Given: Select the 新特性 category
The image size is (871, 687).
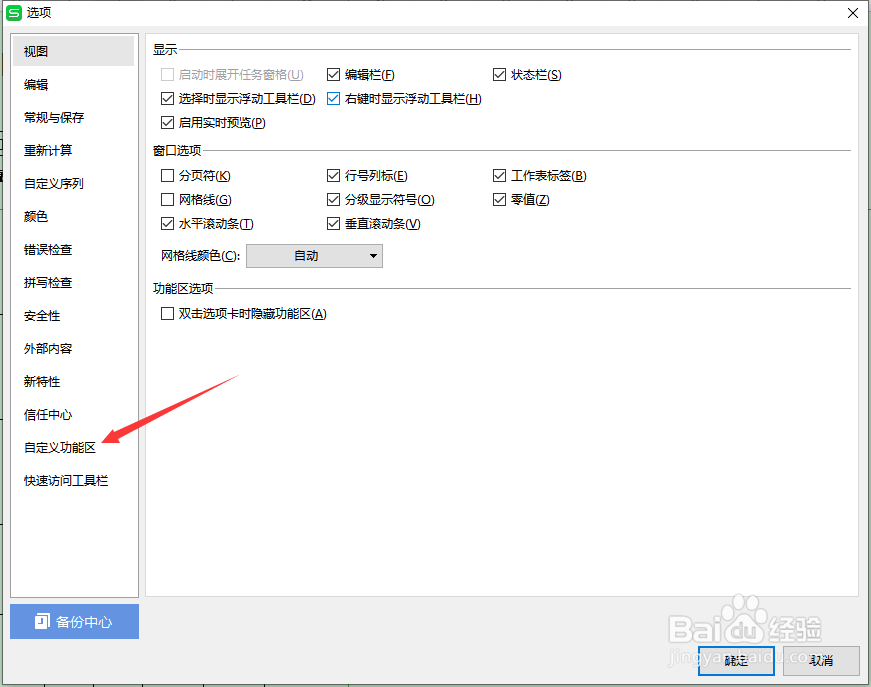Looking at the screenshot, I should [42, 382].
